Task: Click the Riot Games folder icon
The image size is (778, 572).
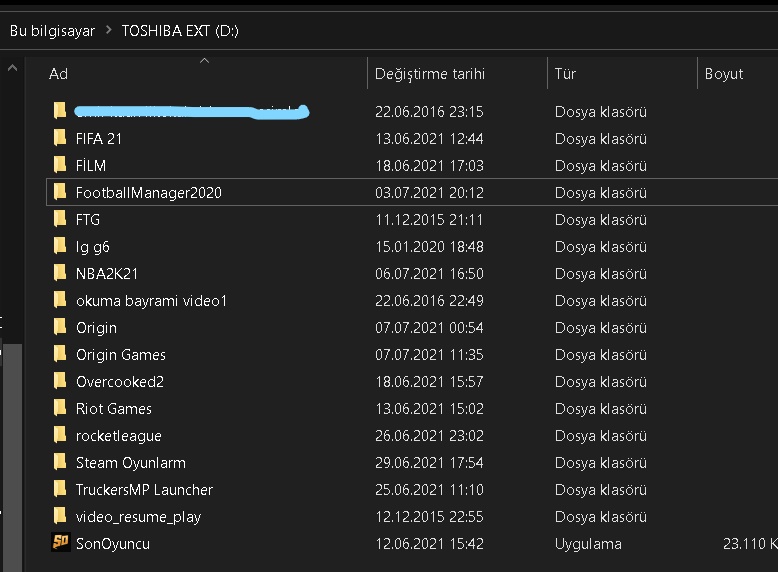Action: click(x=60, y=407)
